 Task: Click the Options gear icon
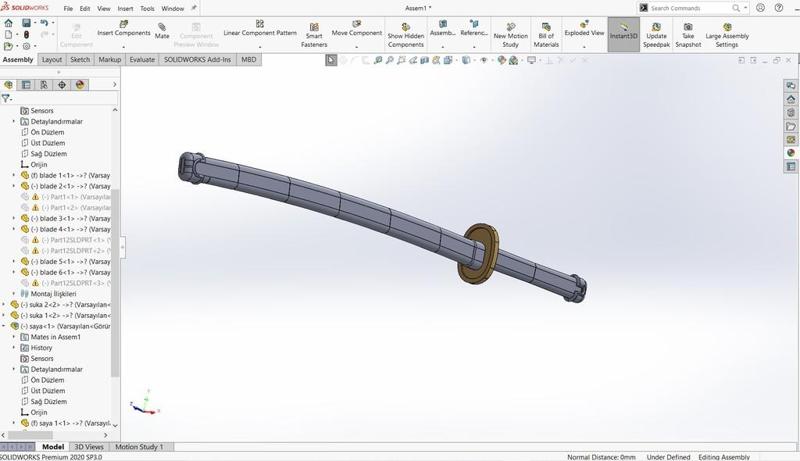27,46
